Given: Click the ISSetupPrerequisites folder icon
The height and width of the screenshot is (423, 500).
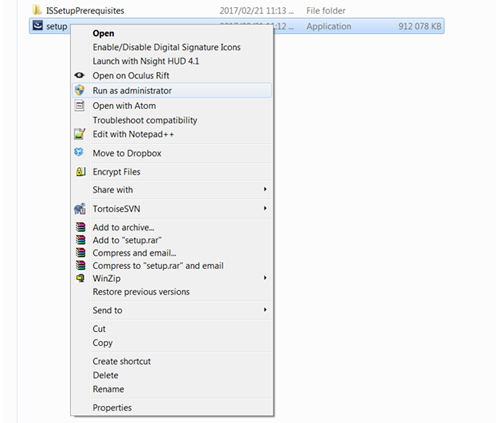Looking at the screenshot, I should coord(37,10).
